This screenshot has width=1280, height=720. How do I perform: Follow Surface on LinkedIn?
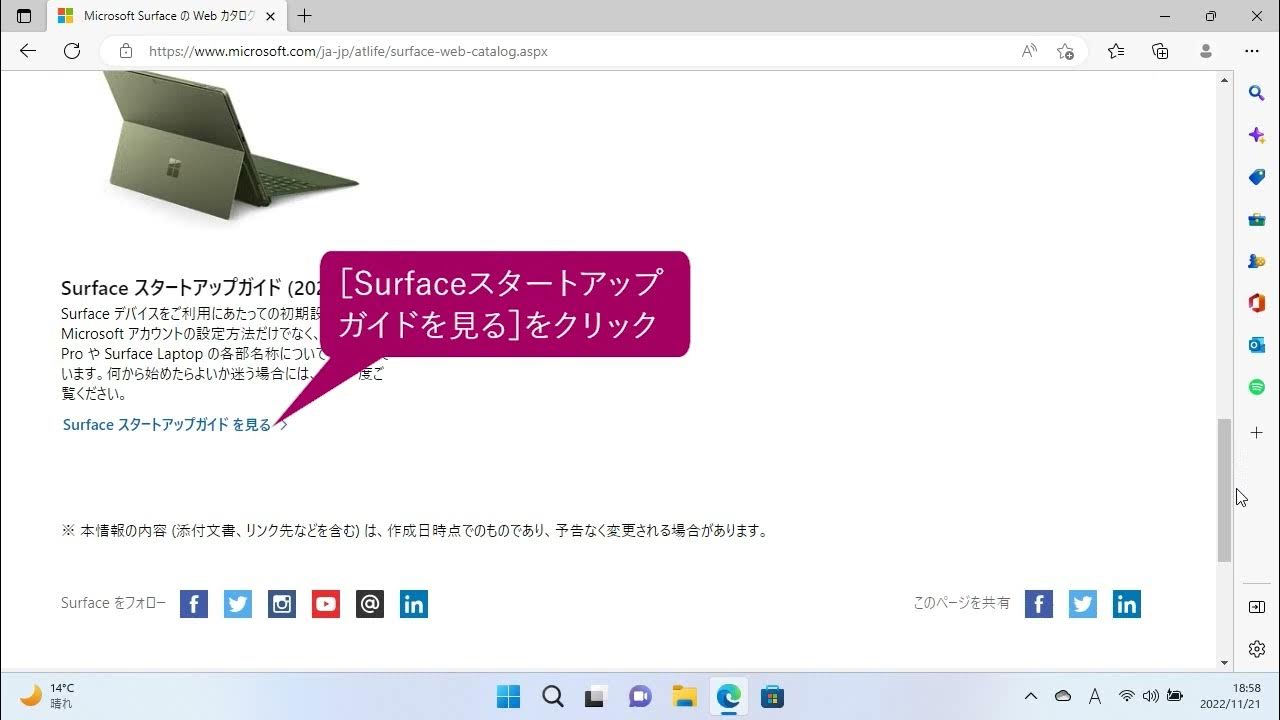tap(414, 604)
